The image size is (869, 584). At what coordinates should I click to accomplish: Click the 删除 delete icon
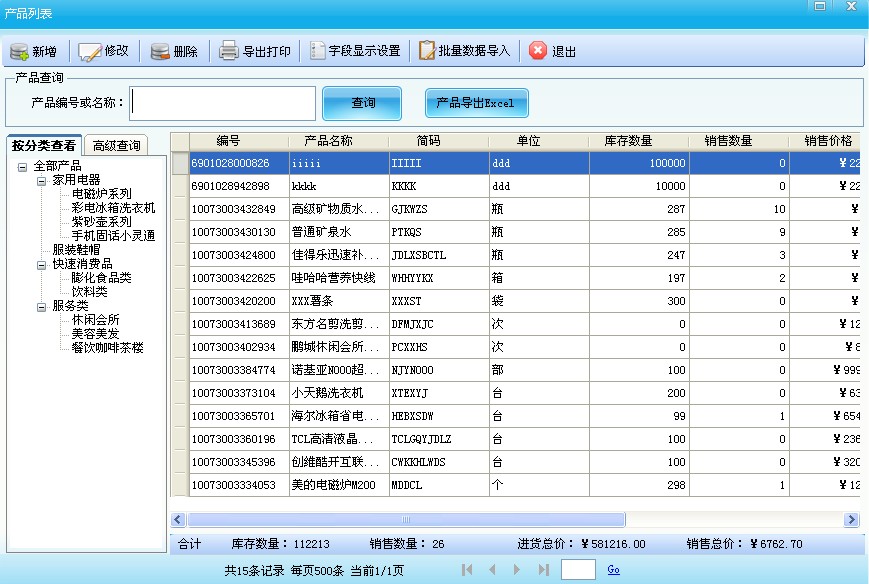(160, 52)
